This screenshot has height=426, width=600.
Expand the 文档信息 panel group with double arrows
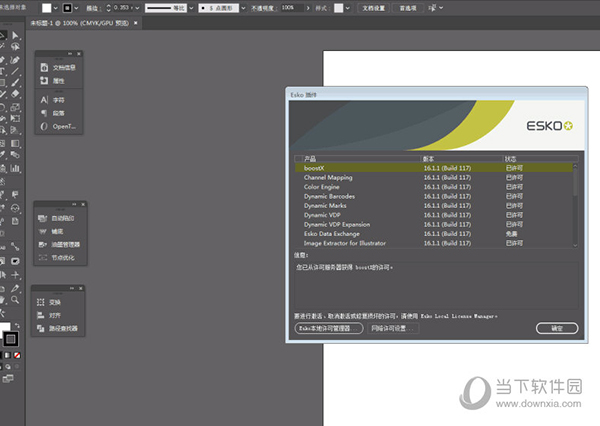click(70, 54)
